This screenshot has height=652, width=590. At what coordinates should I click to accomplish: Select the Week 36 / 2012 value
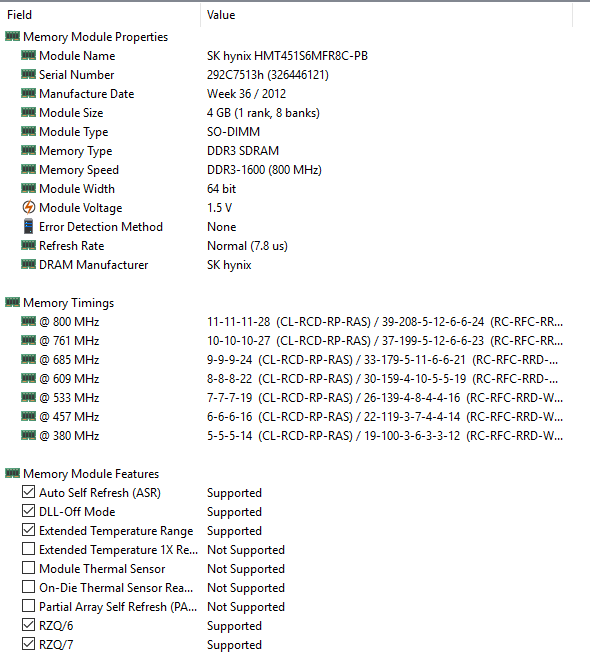point(247,94)
